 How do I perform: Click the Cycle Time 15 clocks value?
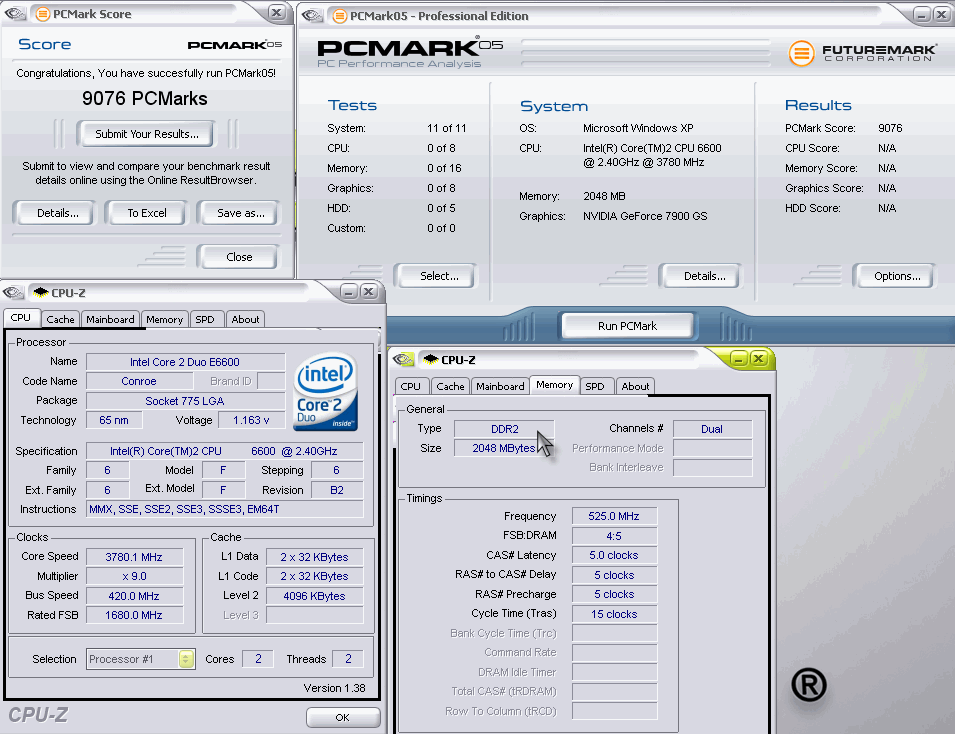(614, 614)
